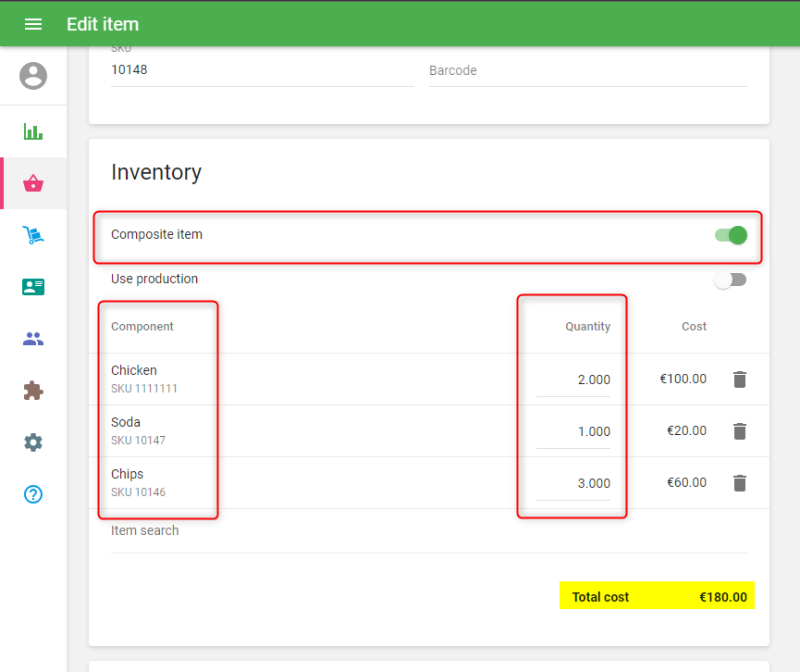Remove the Chips component with trash icon
The height and width of the screenshot is (672, 800).
tap(739, 483)
